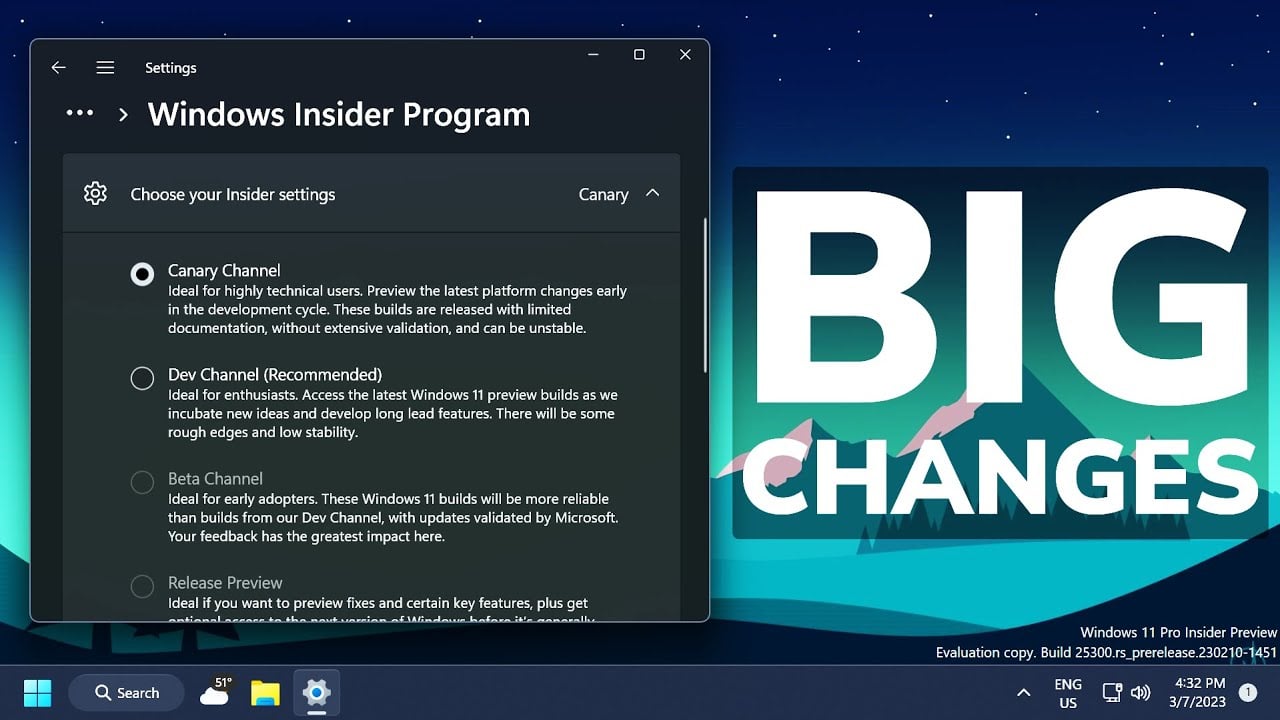The height and width of the screenshot is (720, 1280).
Task: Select the Dev Channel (Recommended) option
Action: click(142, 378)
